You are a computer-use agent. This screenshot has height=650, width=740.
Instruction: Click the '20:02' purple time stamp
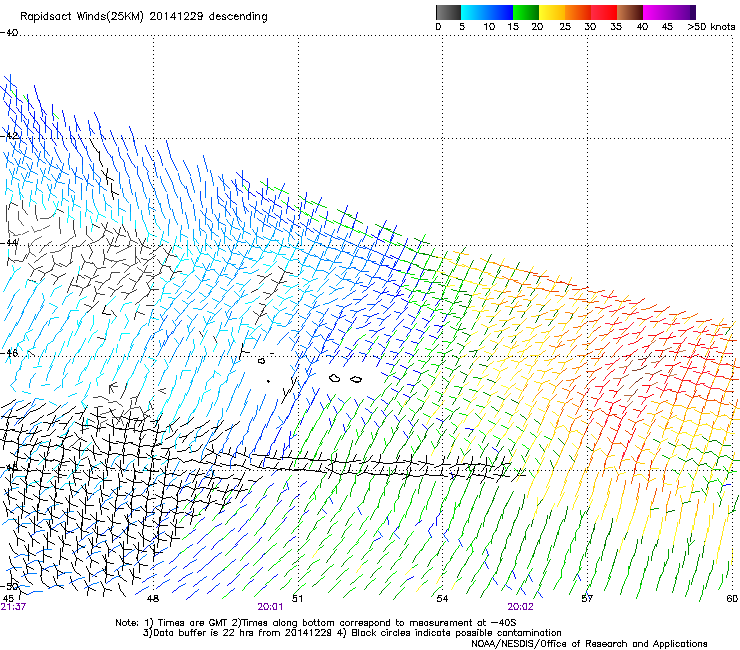pyautogui.click(x=520, y=607)
